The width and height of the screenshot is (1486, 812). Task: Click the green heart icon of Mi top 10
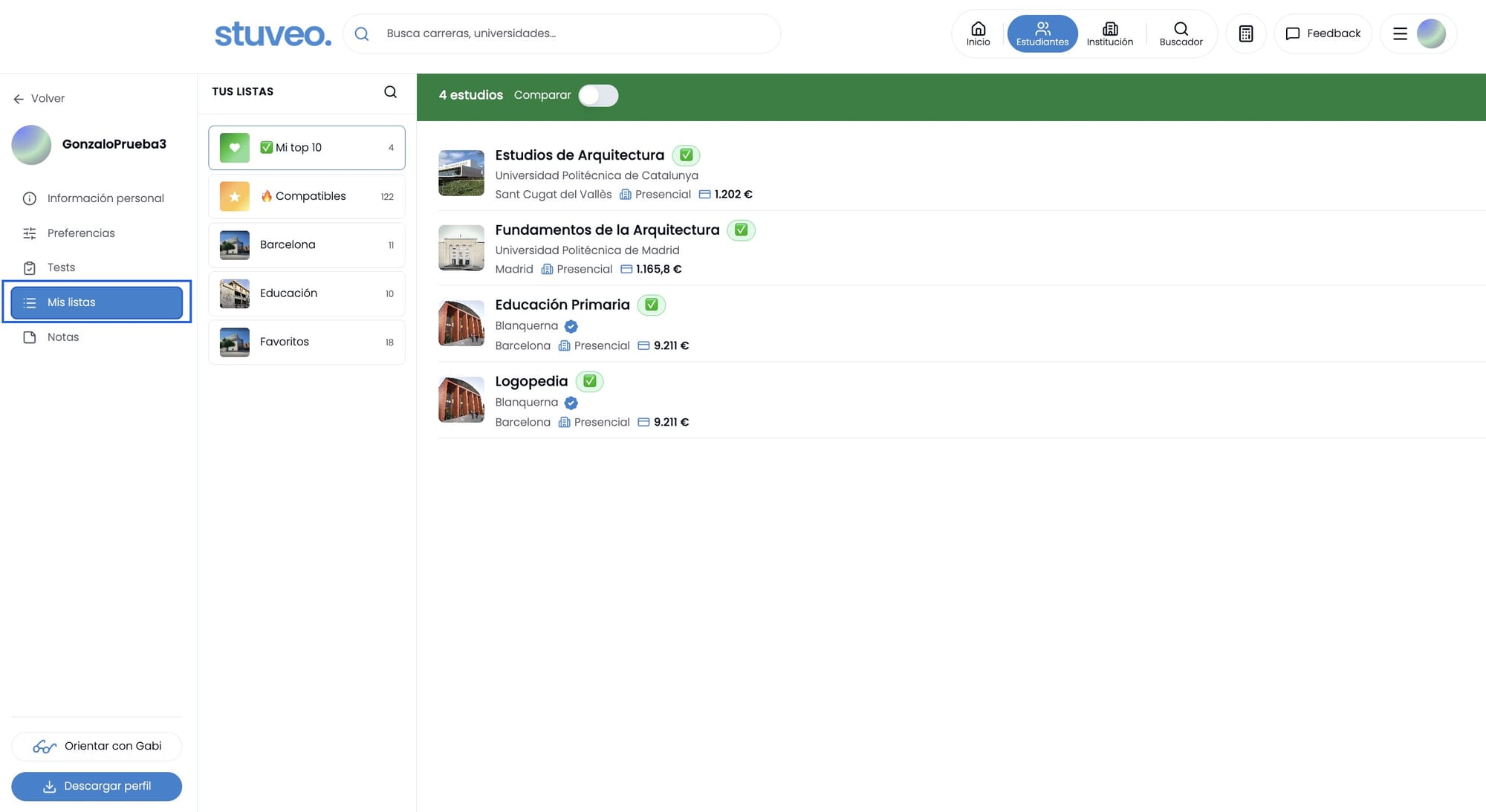(235, 148)
